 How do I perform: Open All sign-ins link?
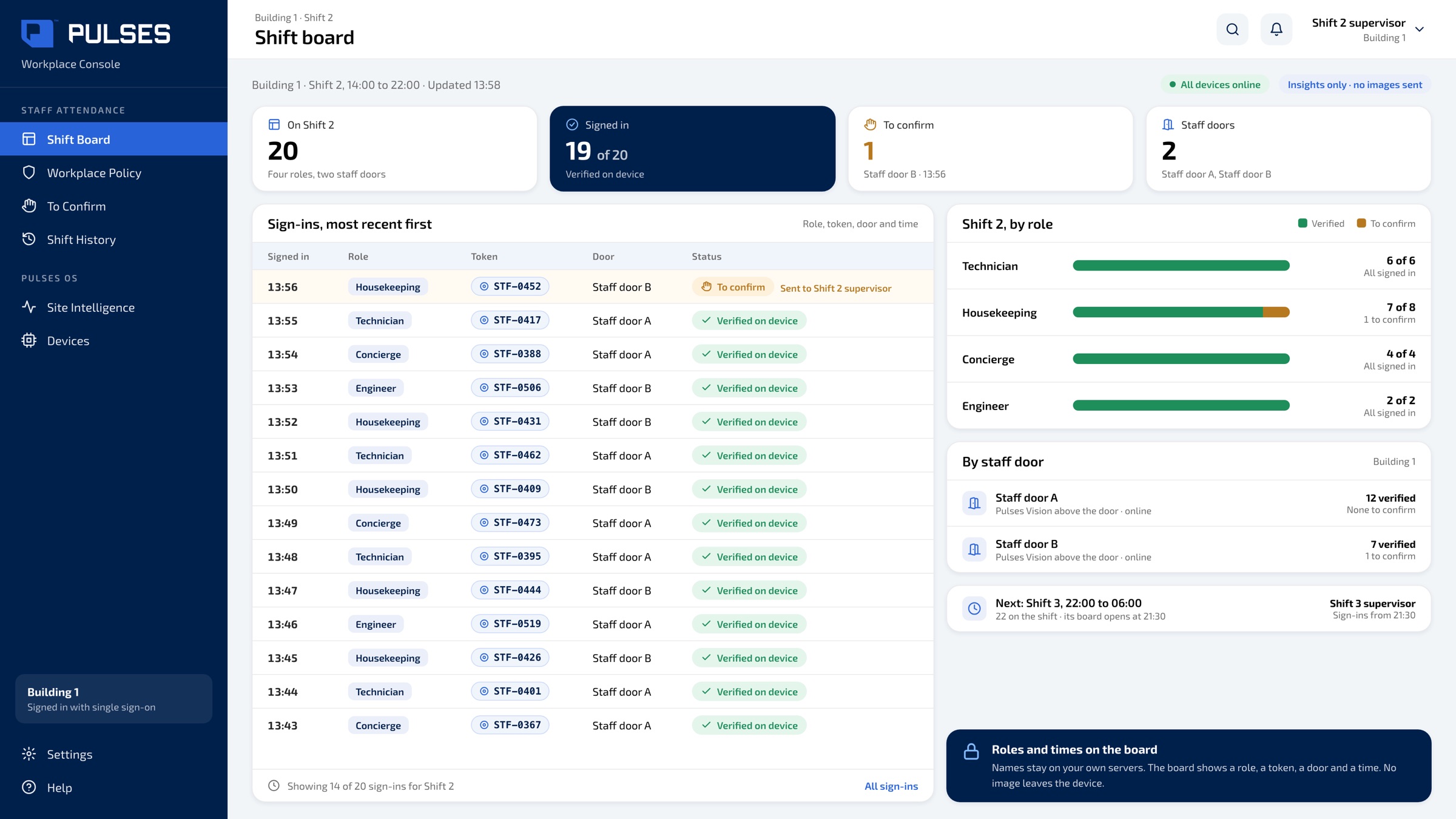pos(891,786)
